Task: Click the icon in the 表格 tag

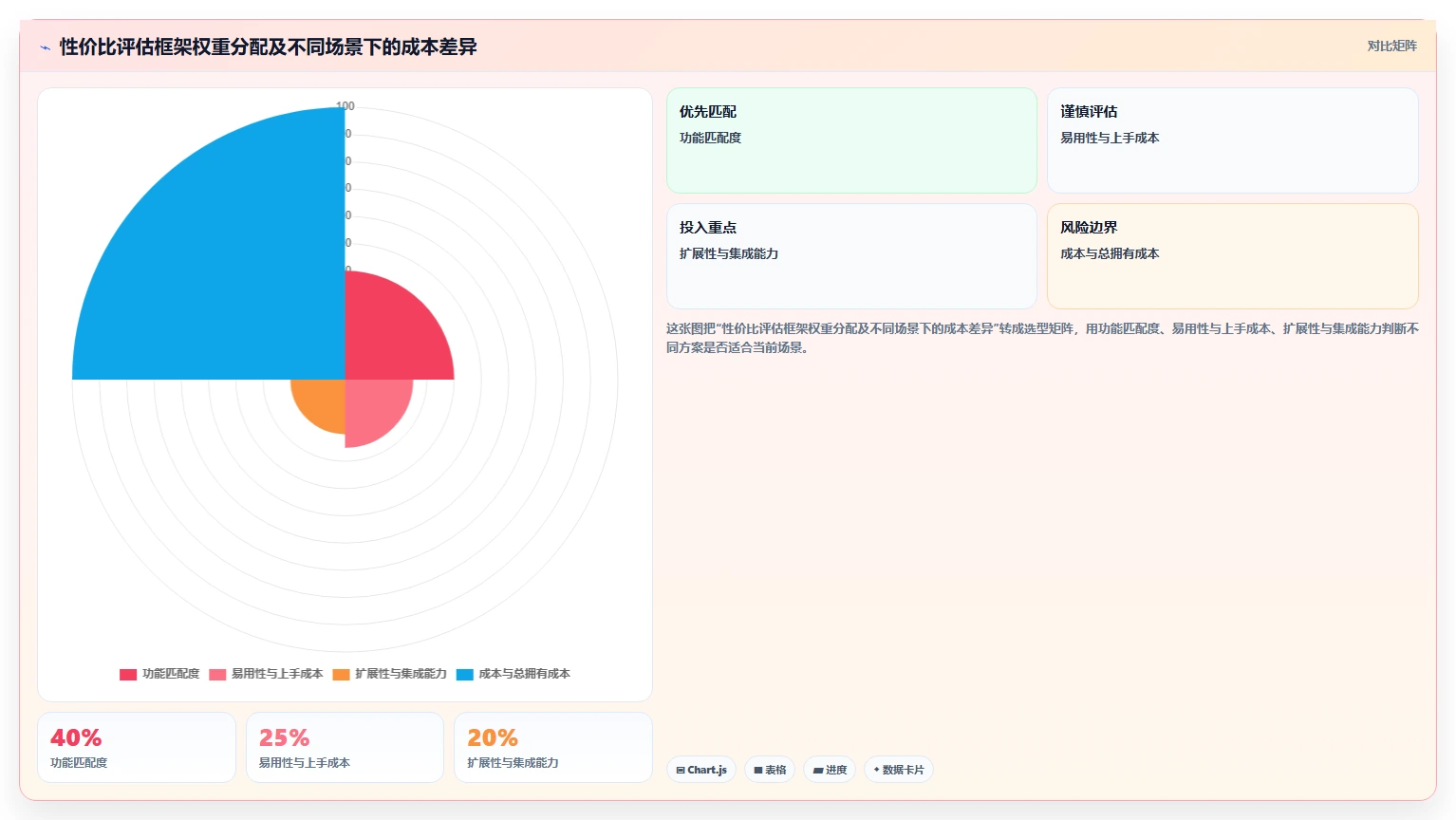Action: 758,770
